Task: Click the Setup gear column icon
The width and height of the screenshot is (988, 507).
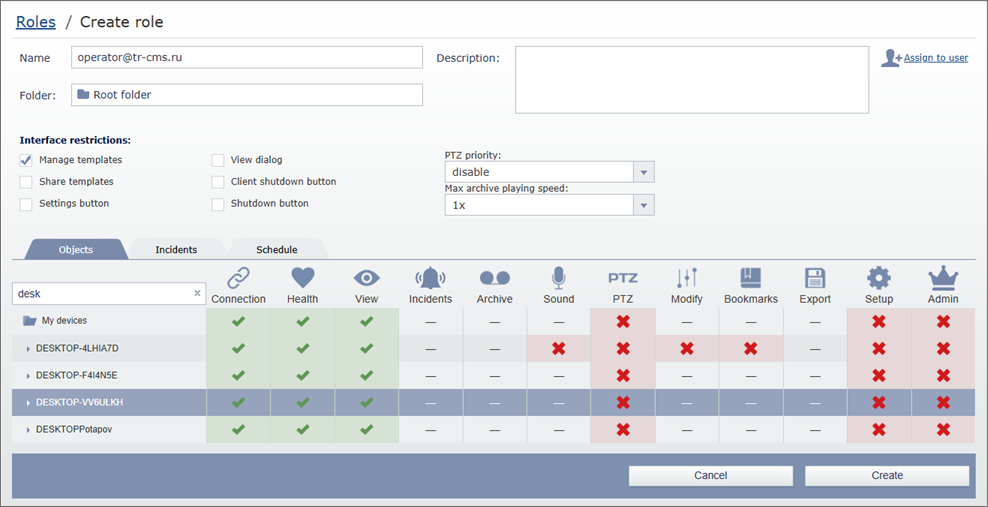Action: [878, 278]
